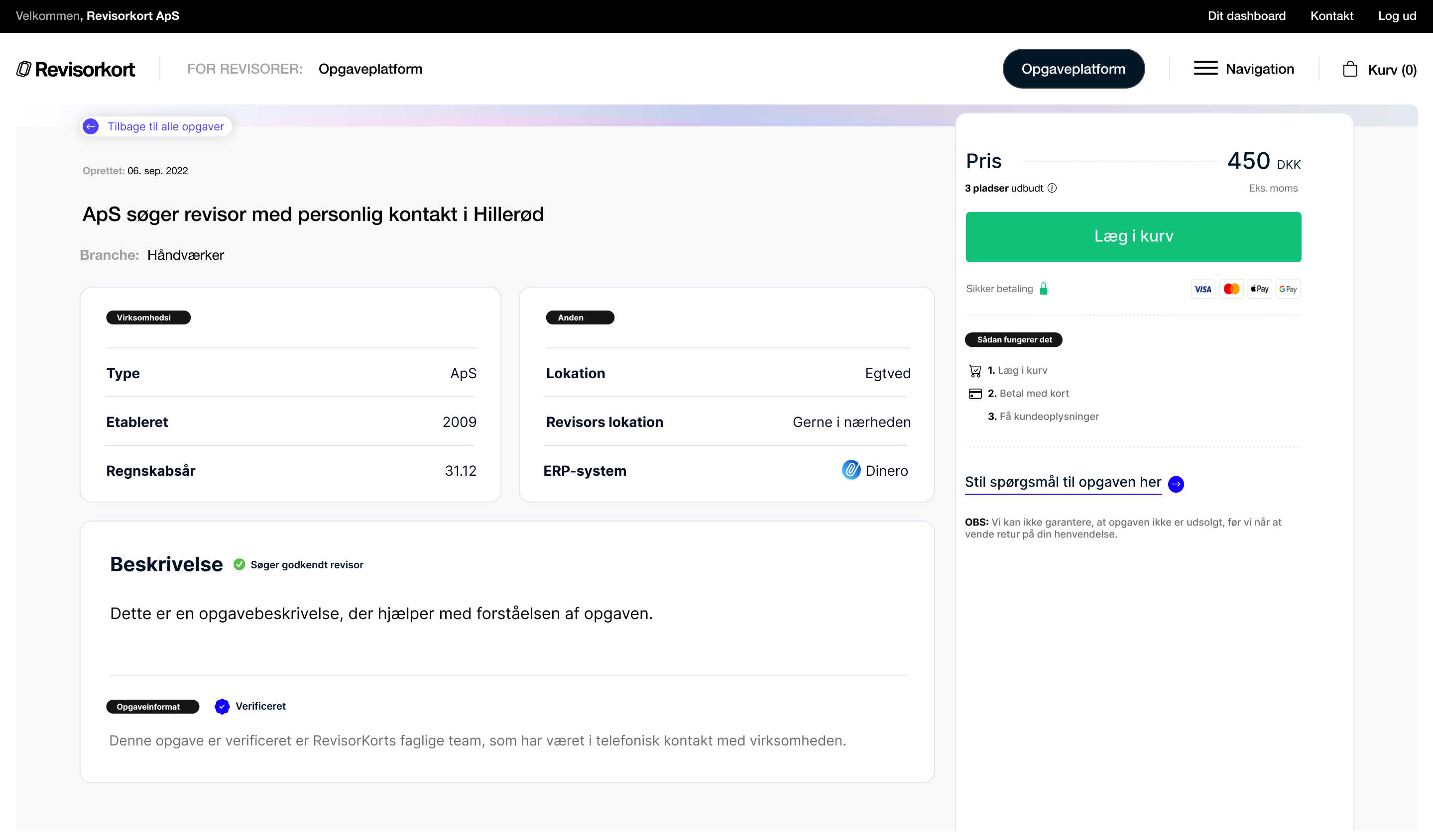Click Log ud in the top bar
This screenshot has width=1433, height=840.
point(1397,16)
